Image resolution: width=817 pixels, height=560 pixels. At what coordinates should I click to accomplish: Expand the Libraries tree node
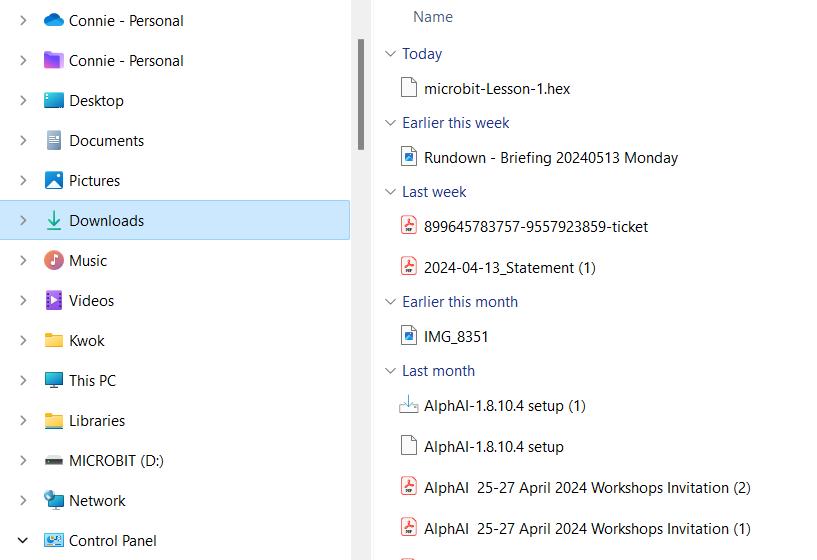(x=23, y=421)
